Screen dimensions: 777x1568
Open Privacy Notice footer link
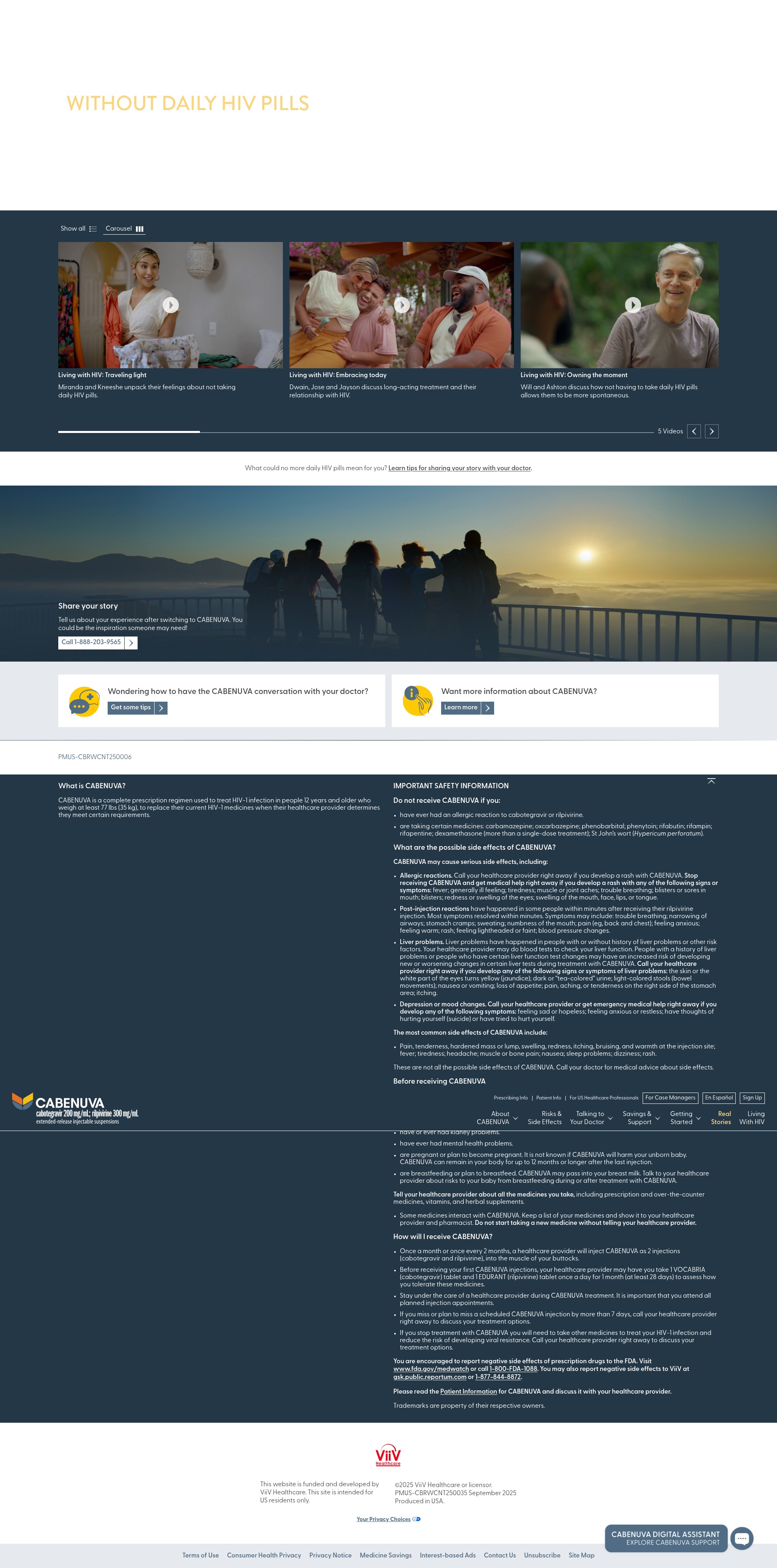(x=330, y=1555)
